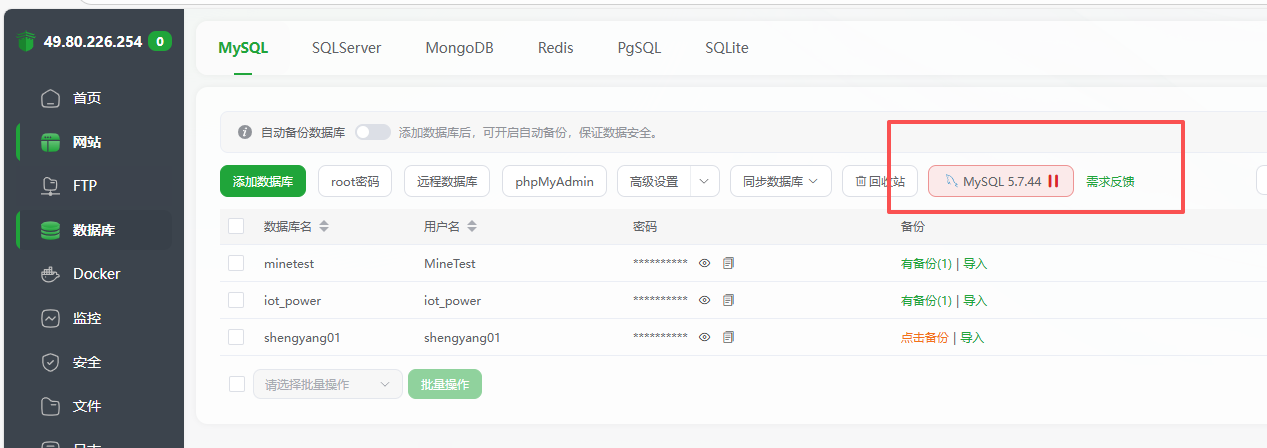The image size is (1267, 448).
Task: Click the 首页 home icon in sidebar
Action: [50, 98]
